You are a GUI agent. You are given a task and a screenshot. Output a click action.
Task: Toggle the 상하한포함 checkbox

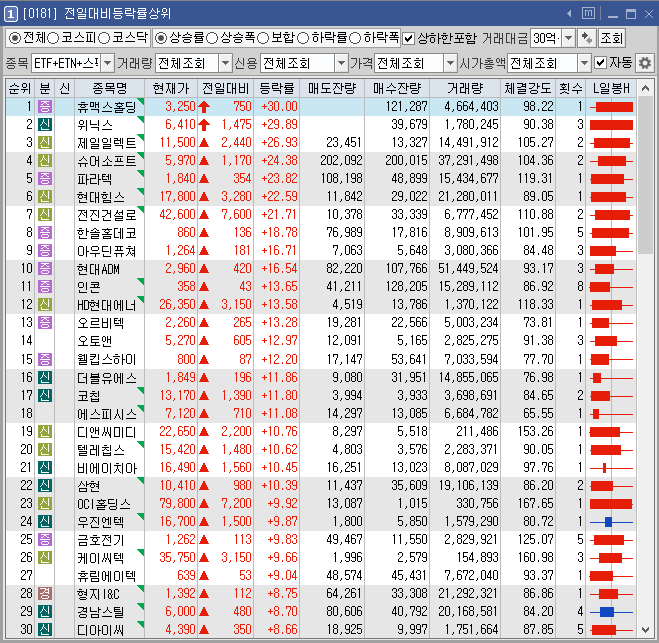408,39
